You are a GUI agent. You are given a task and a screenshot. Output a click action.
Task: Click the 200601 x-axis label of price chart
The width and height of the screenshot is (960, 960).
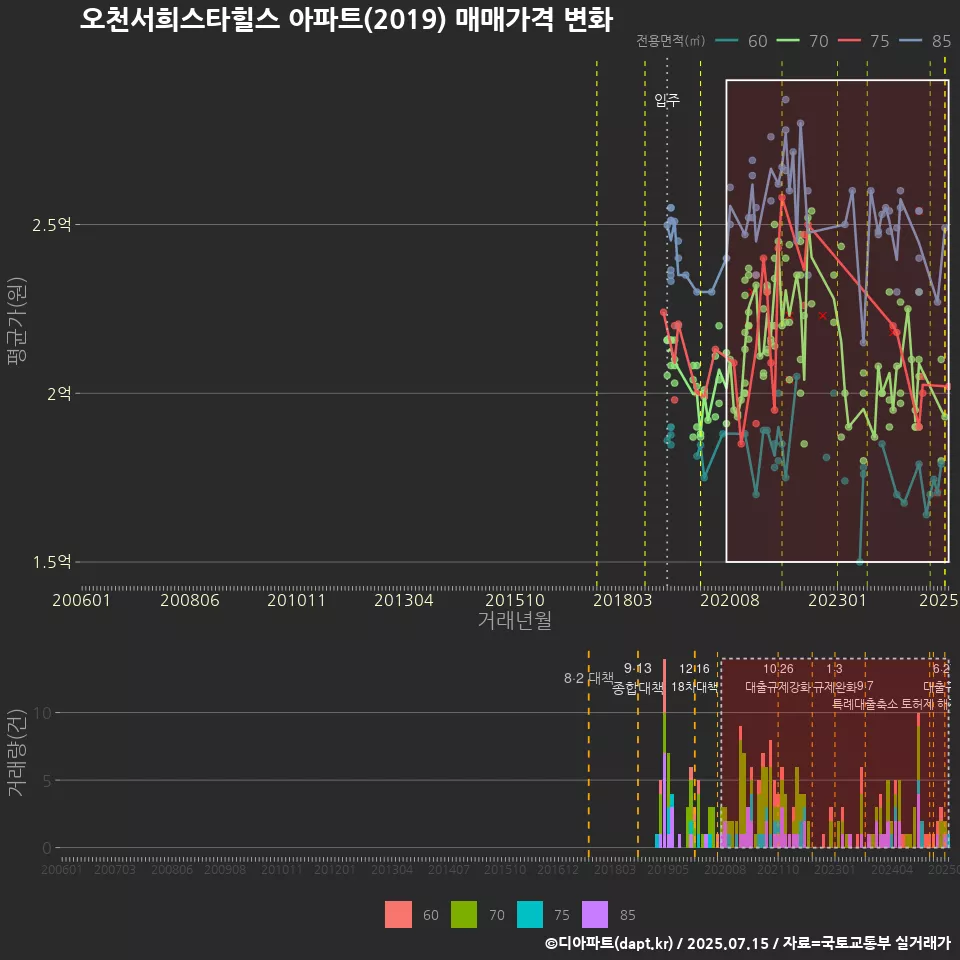tap(81, 600)
